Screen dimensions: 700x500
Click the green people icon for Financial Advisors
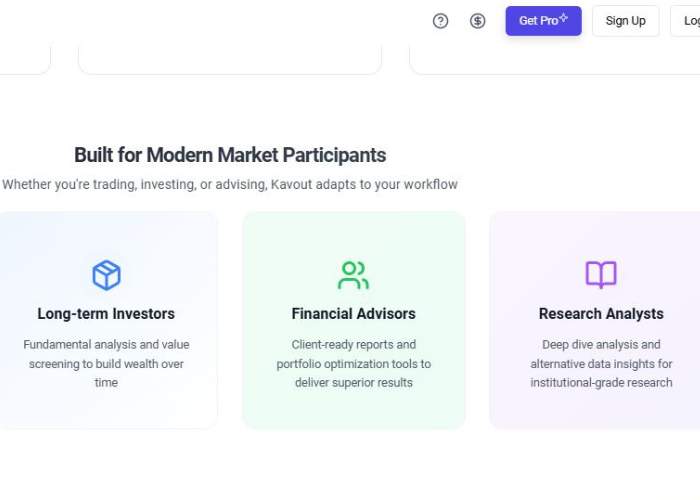pos(353,275)
